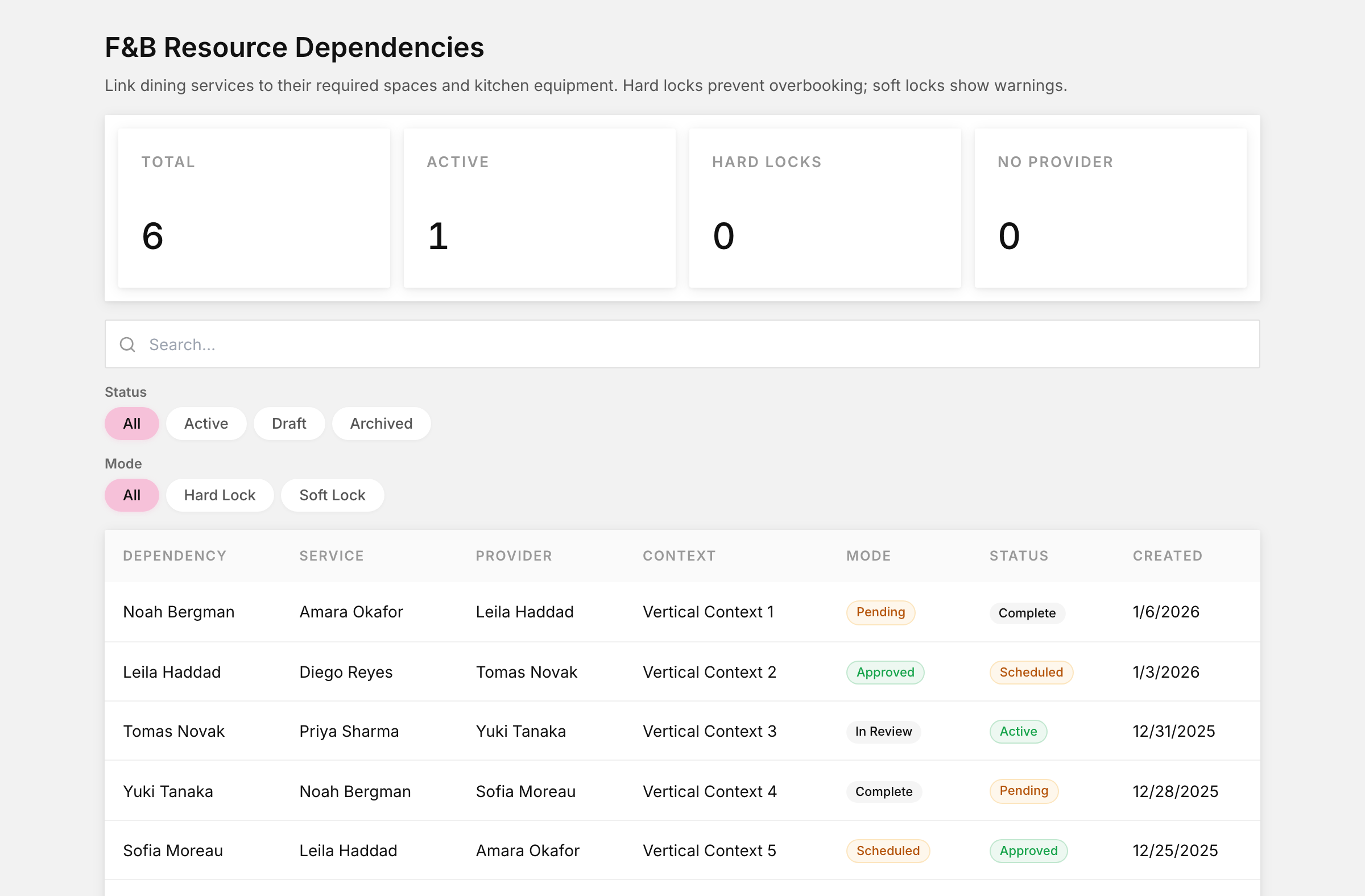Image resolution: width=1365 pixels, height=896 pixels.
Task: Open the No Provider stat card
Action: tap(1110, 208)
